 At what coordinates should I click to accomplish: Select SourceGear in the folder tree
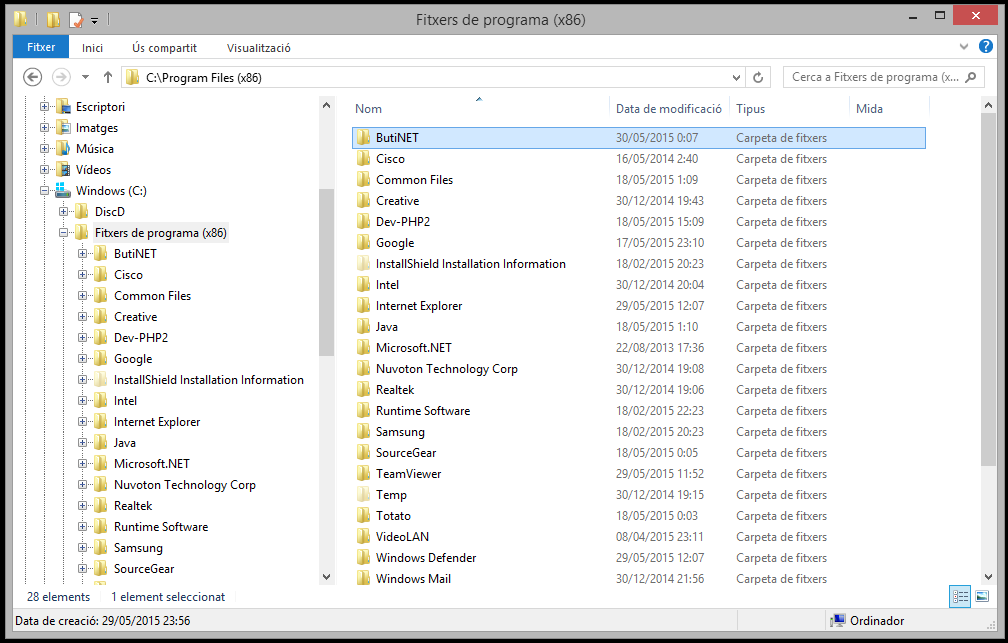tap(144, 569)
